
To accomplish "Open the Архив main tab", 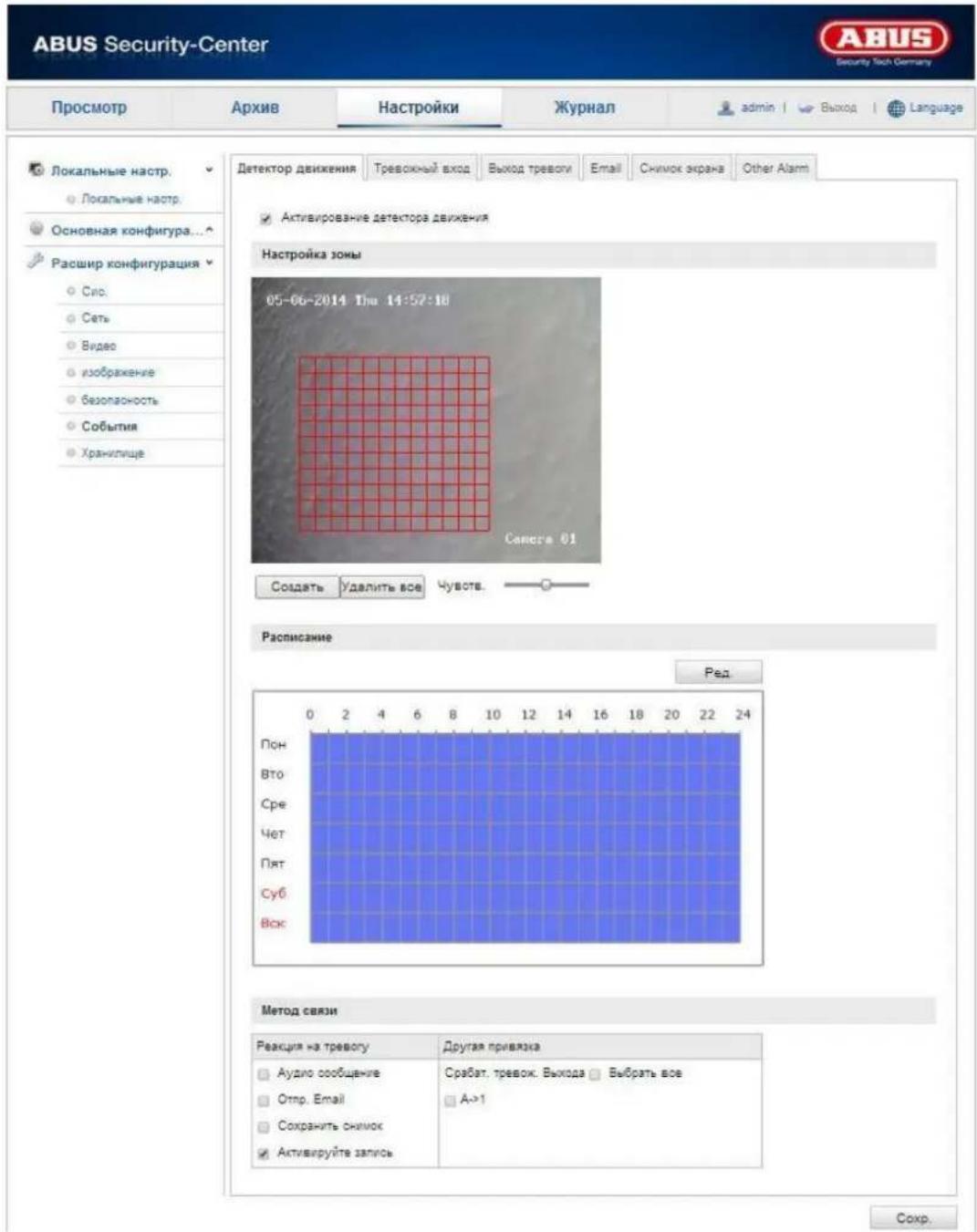I will pyautogui.click(x=255, y=108).
